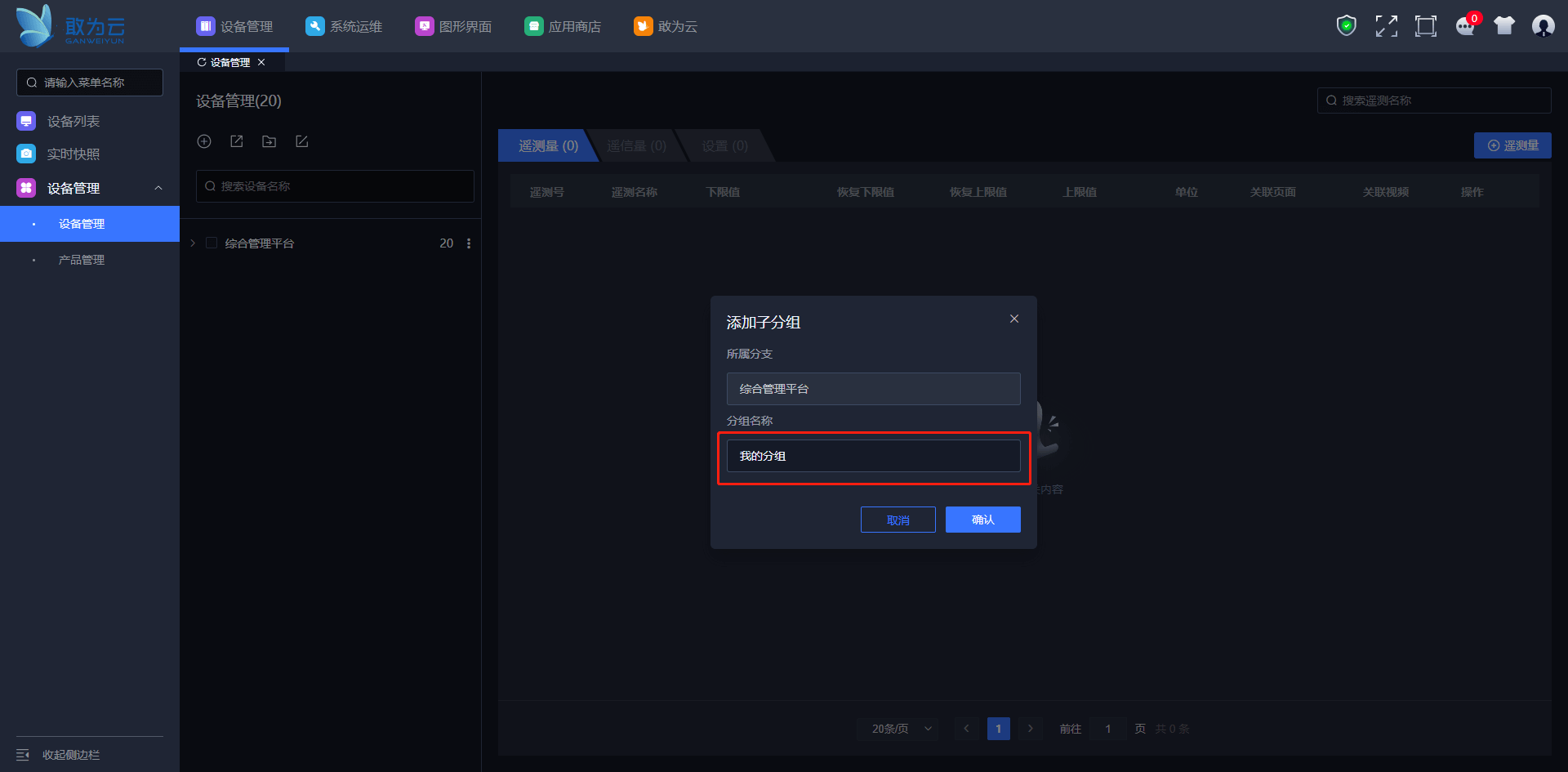Click the 设备列表 sidebar icon
This screenshot has height=772, width=1568.
[x=26, y=121]
